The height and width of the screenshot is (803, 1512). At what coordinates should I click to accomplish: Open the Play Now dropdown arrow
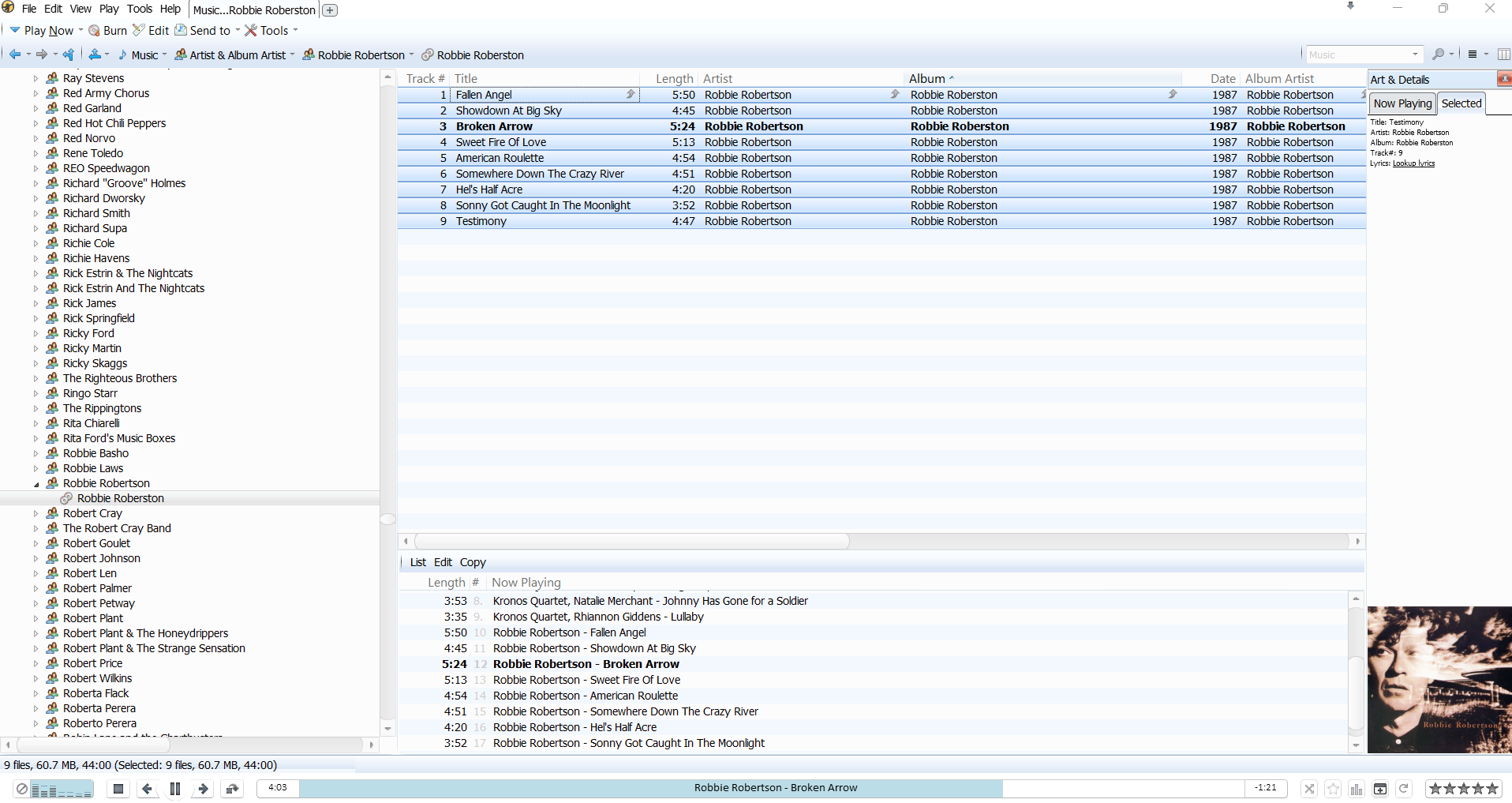[x=80, y=31]
